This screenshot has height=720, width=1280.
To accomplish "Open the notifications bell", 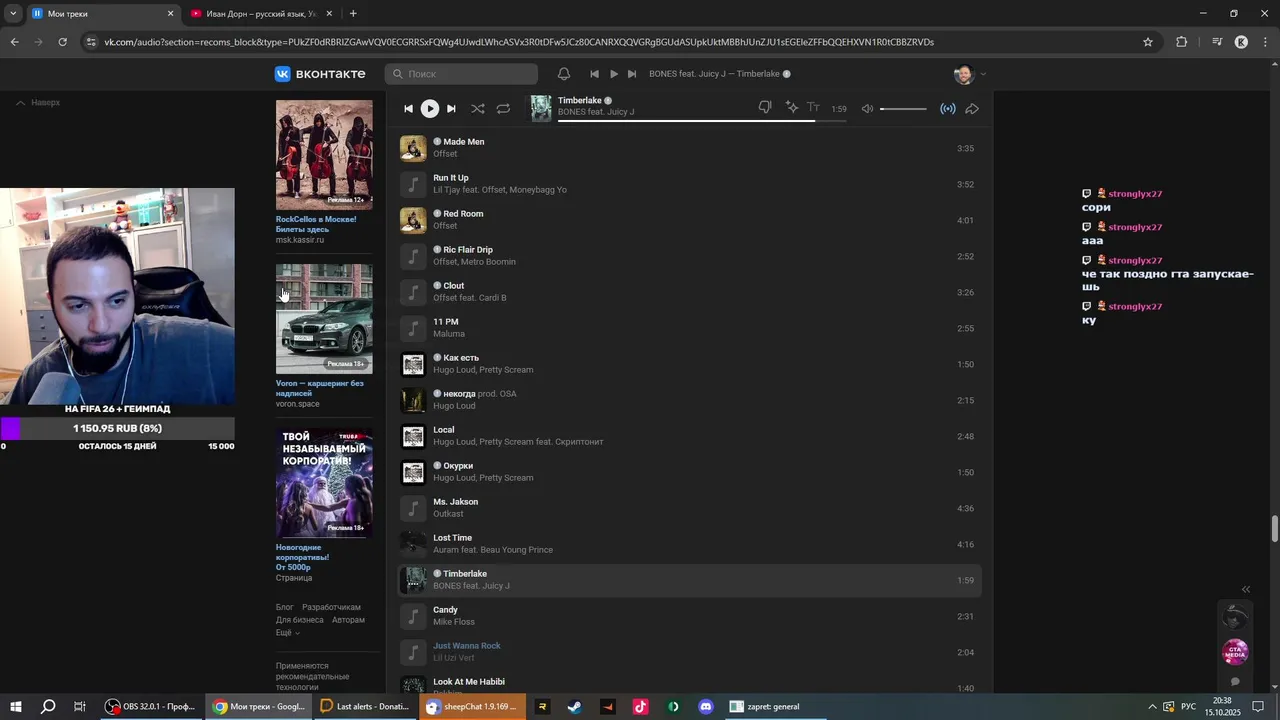I will (x=564, y=74).
